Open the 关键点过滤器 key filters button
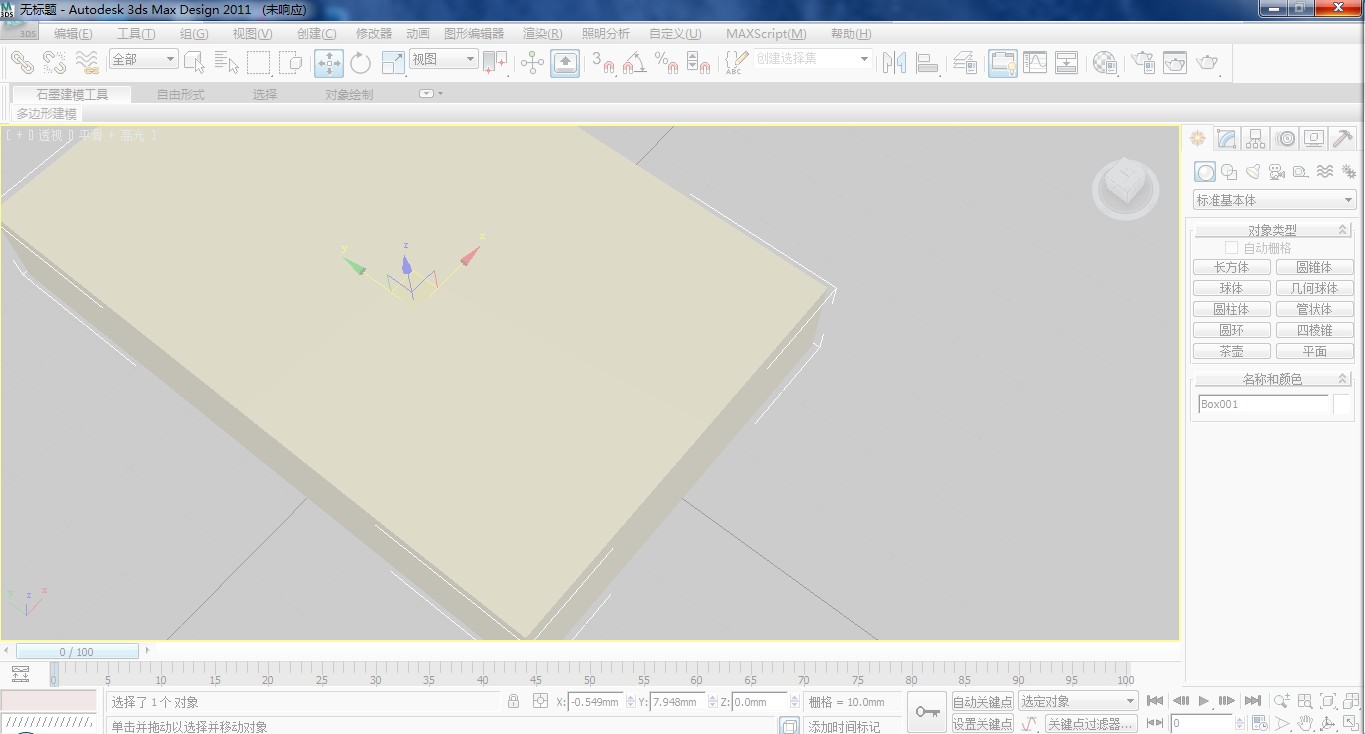The width and height of the screenshot is (1365, 734). coord(1090,724)
